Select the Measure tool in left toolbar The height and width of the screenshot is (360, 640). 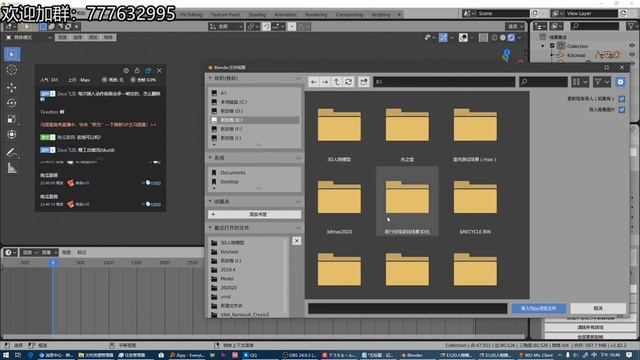tap(12, 168)
